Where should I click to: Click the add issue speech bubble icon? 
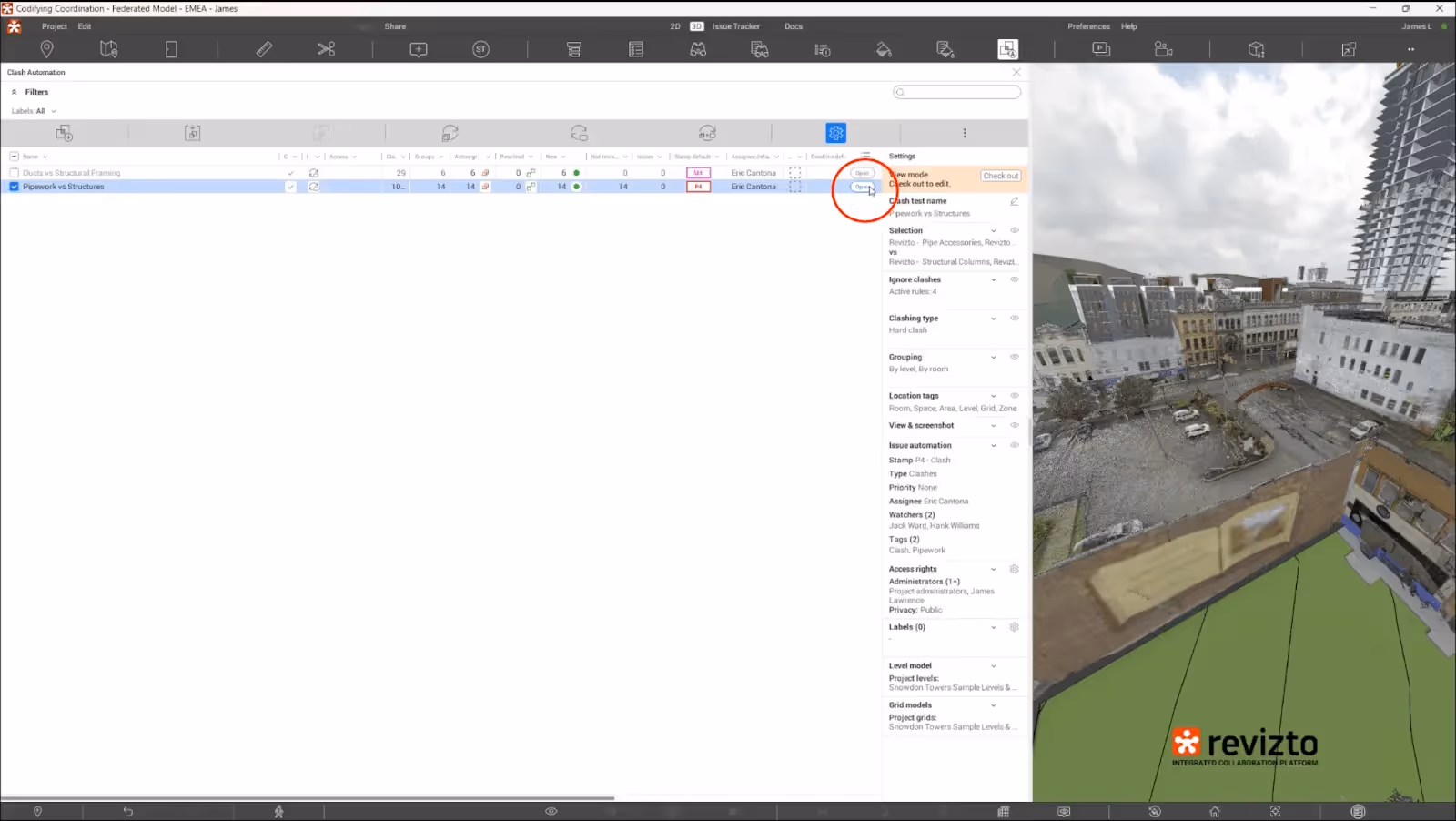(x=419, y=49)
